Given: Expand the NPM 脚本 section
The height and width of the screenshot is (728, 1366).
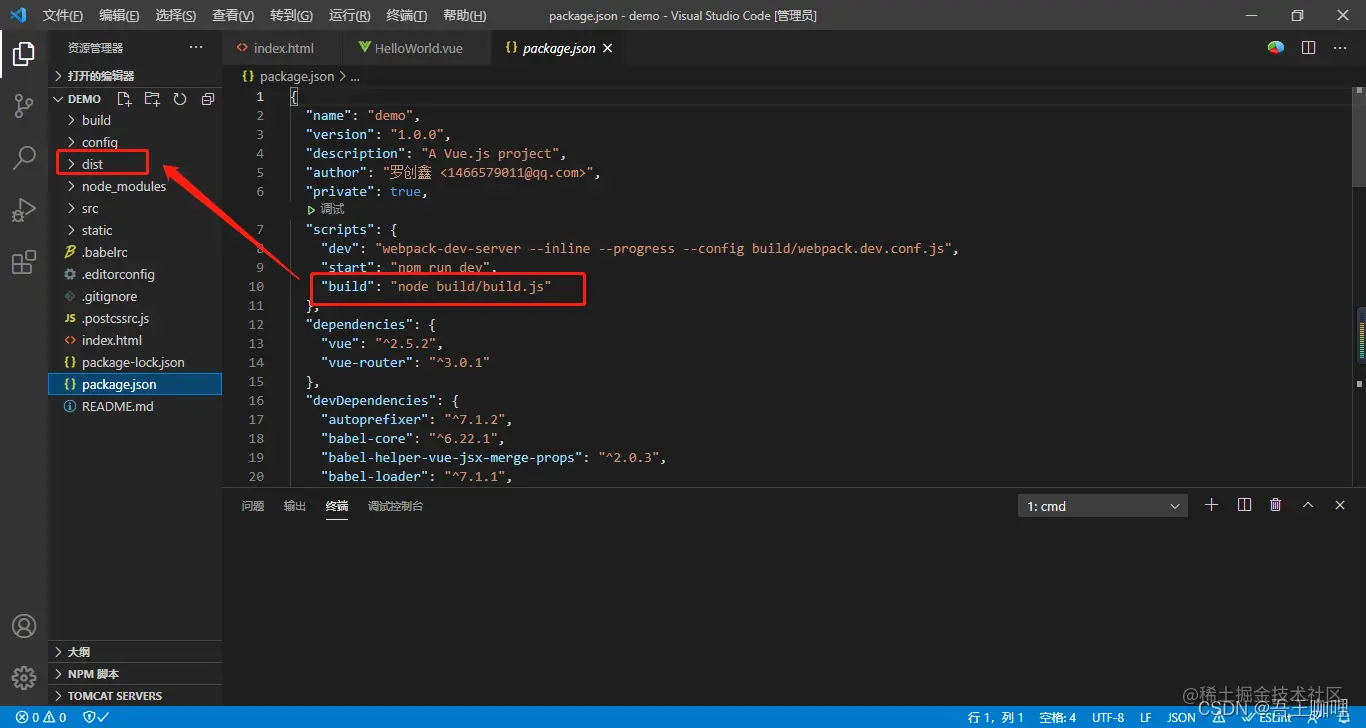Looking at the screenshot, I should point(135,674).
